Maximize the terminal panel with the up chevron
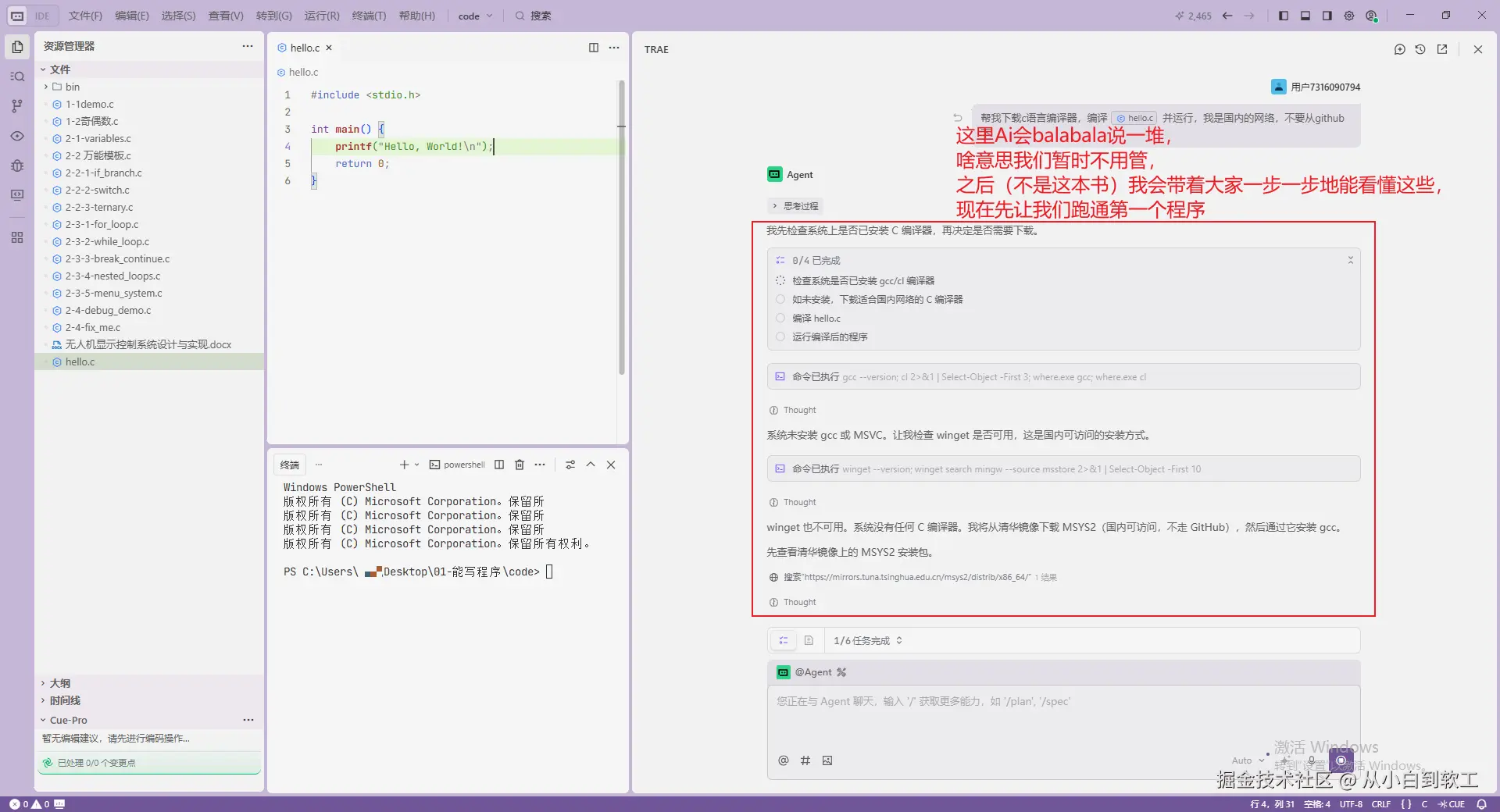The height and width of the screenshot is (812, 1500). pyautogui.click(x=591, y=465)
